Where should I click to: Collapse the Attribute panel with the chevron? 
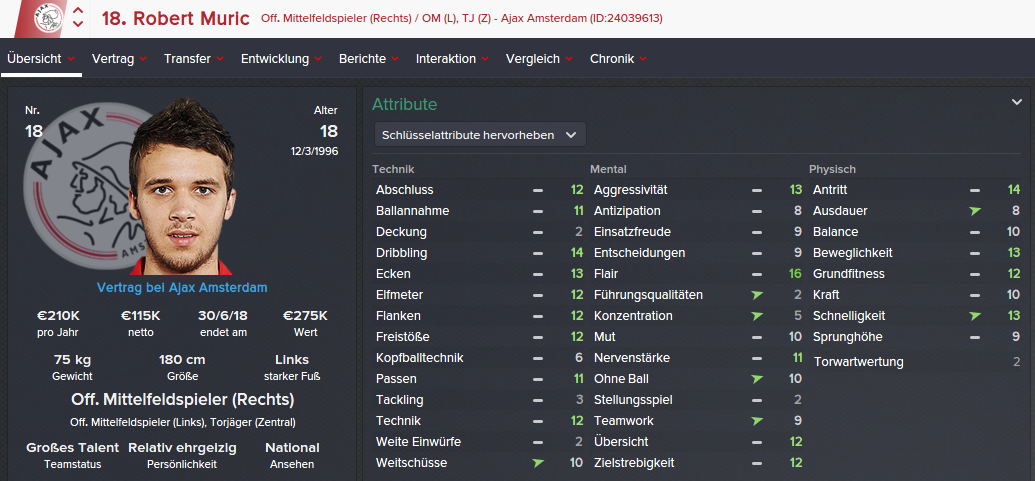(1017, 102)
